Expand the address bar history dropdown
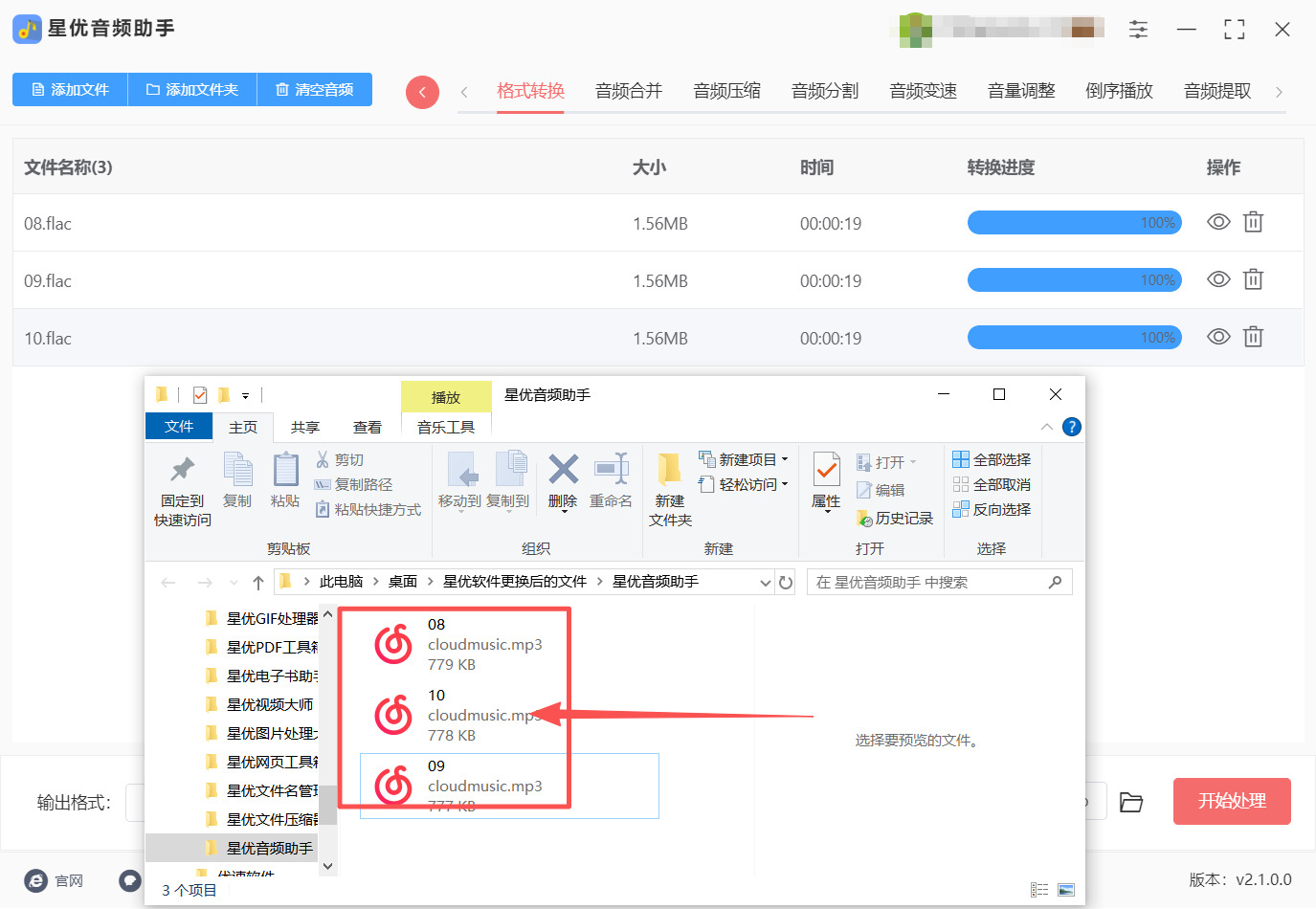The image size is (1316, 909). point(766,583)
